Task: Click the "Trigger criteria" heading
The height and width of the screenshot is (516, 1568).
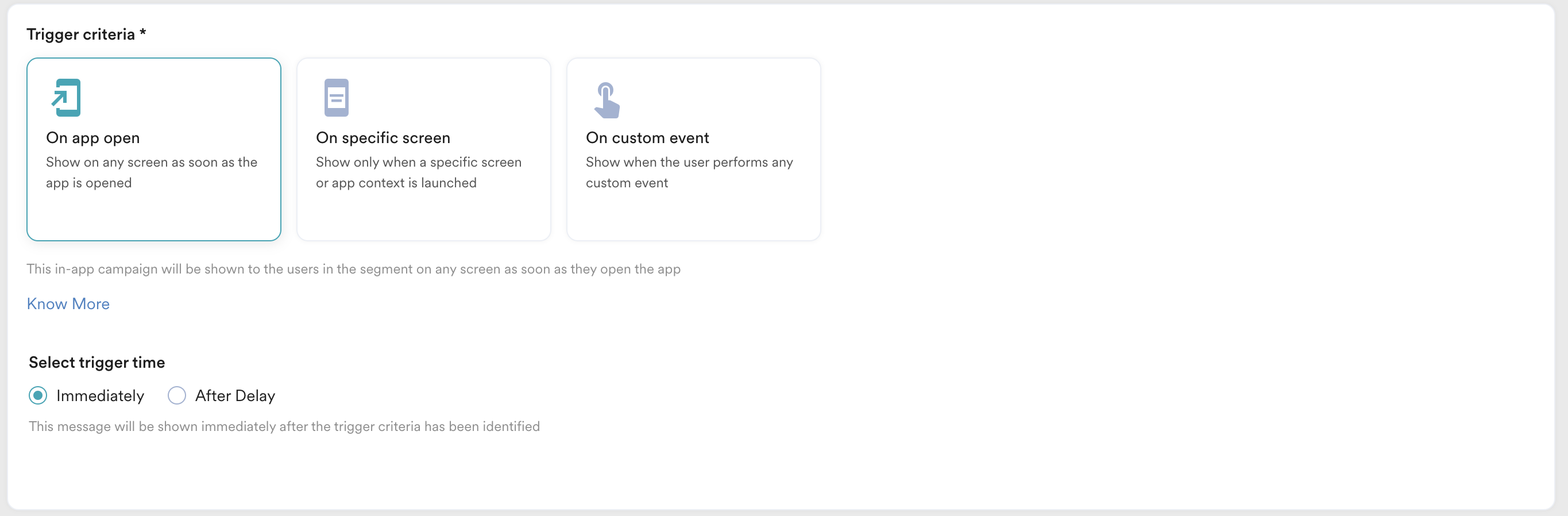Action: click(x=80, y=34)
